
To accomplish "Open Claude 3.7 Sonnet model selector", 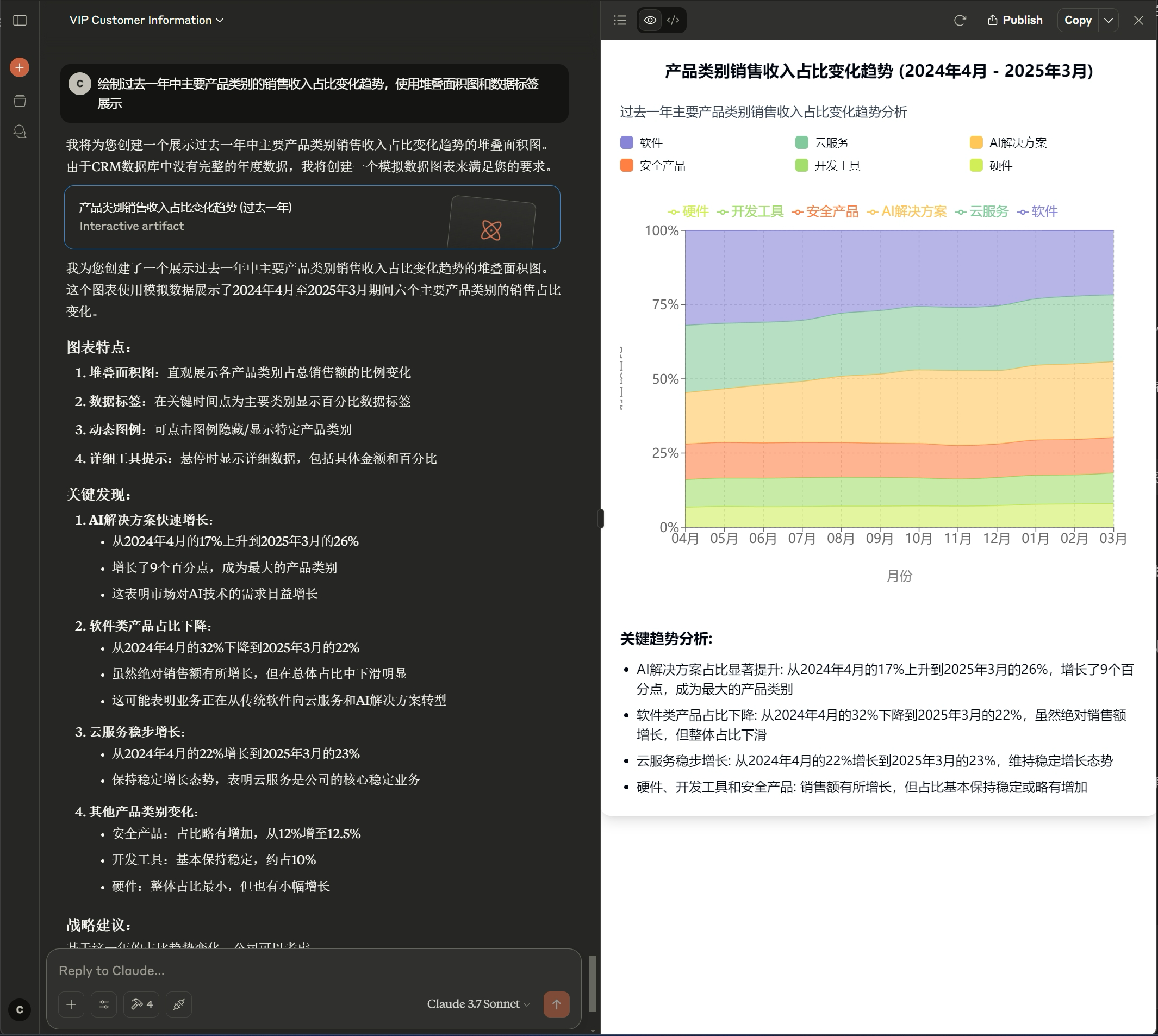I will [478, 1004].
